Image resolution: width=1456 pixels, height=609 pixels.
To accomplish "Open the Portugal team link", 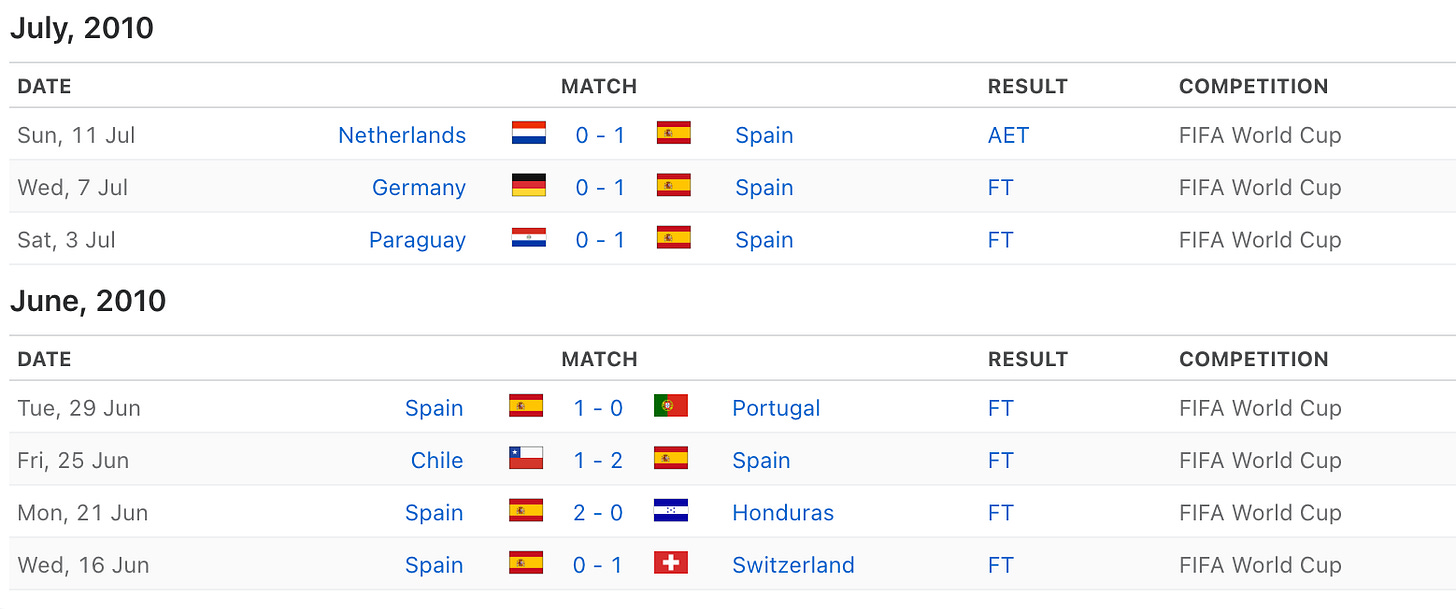I will click(776, 408).
